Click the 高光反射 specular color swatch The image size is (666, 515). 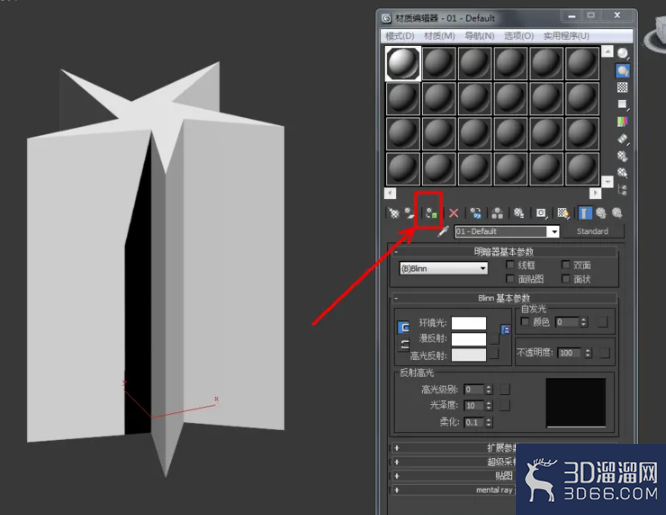(469, 355)
